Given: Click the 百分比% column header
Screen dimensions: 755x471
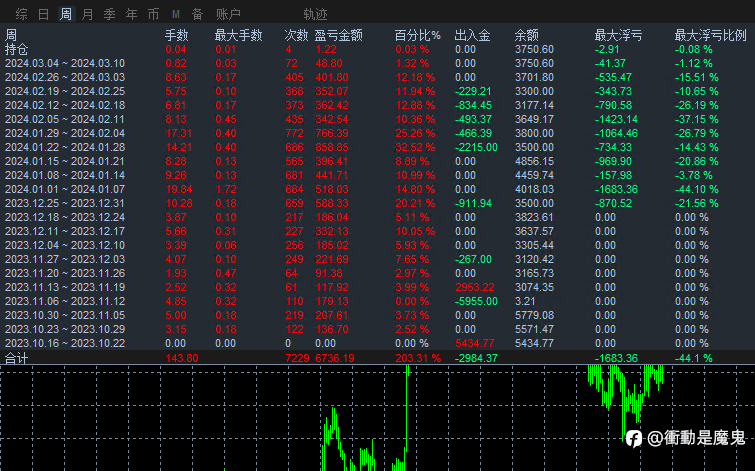Looking at the screenshot, I should pyautogui.click(x=417, y=35).
